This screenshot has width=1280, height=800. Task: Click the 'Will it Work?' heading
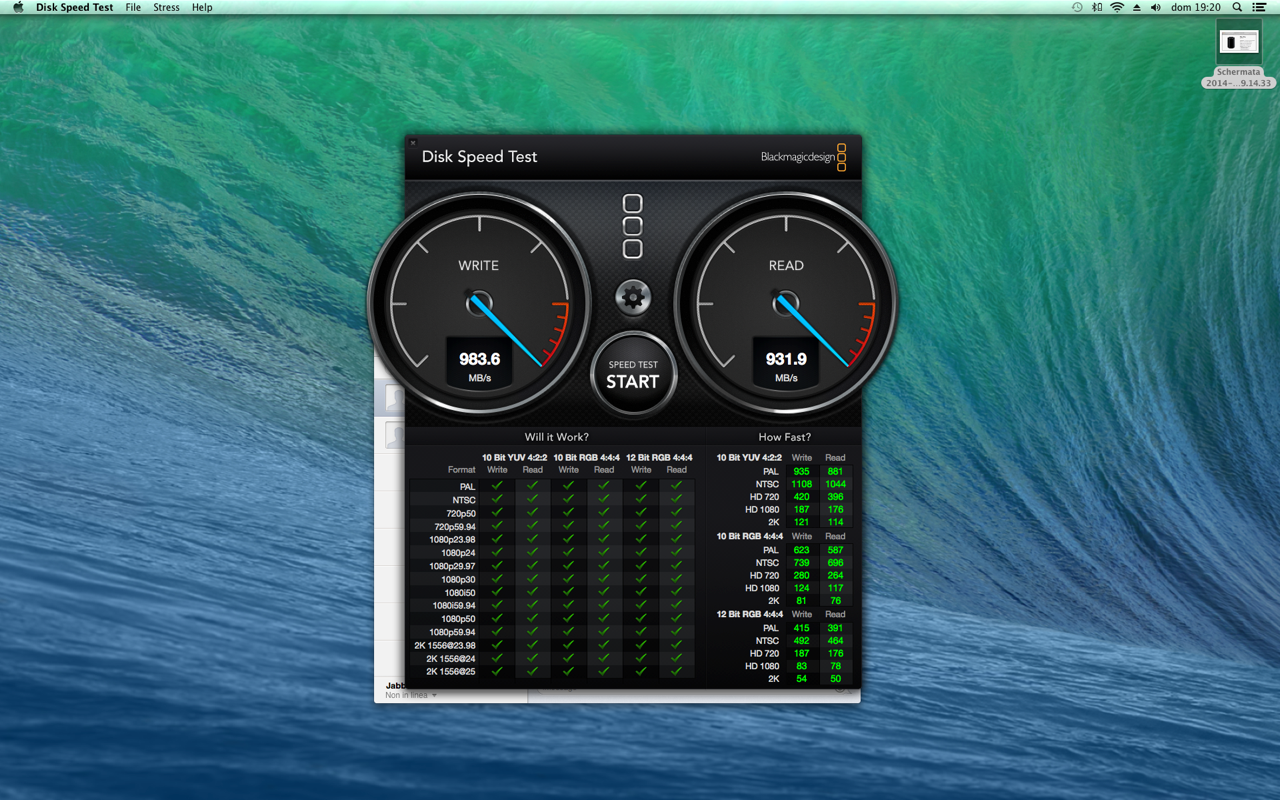coord(557,437)
